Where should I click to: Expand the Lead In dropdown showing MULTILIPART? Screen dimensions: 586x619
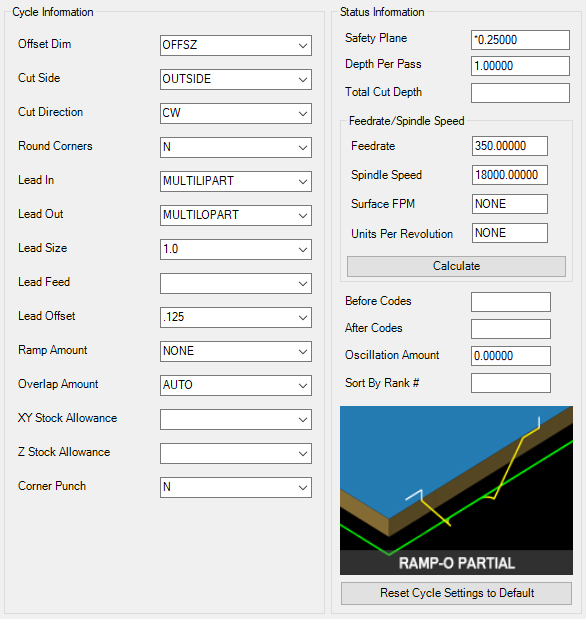click(236, 181)
